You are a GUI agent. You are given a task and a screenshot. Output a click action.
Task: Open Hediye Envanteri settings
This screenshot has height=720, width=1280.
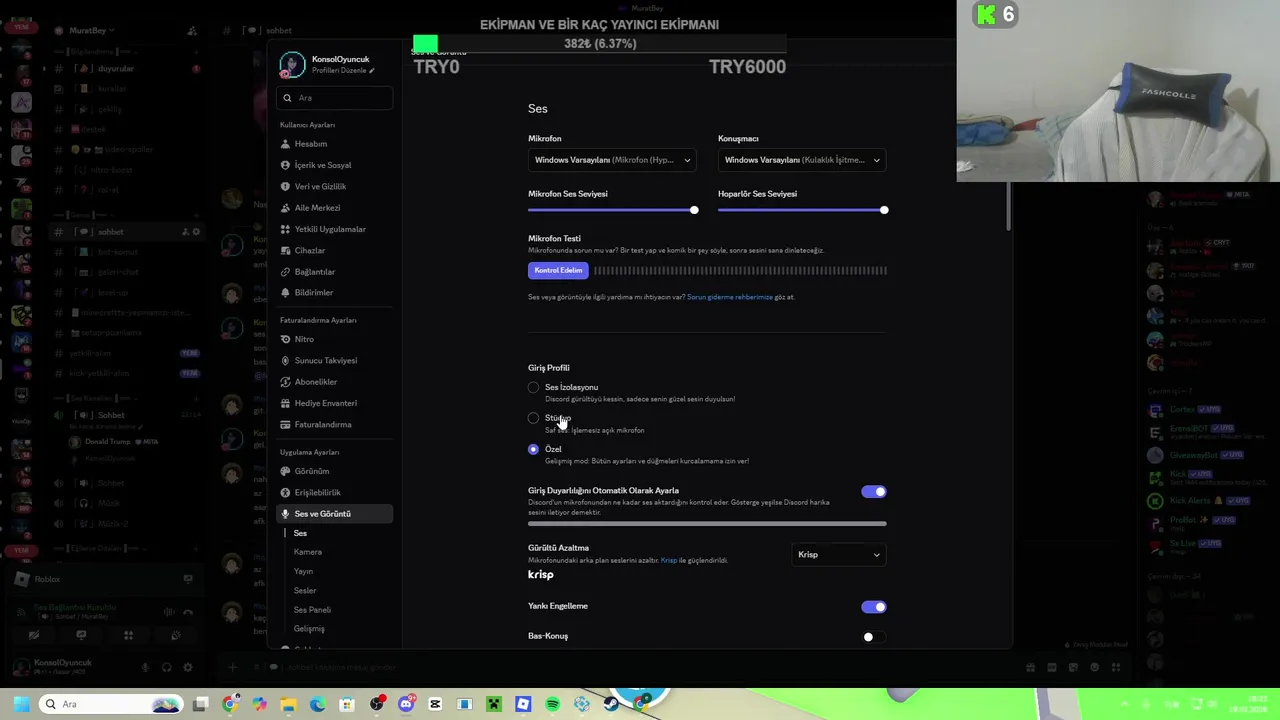[x=334, y=403]
